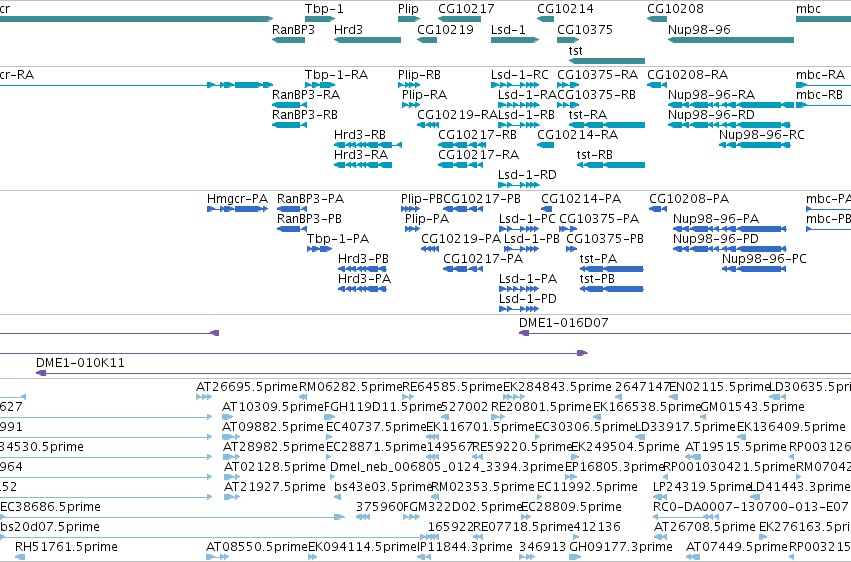Select the CG10219 gene label in top track
This screenshot has width=851, height=562.
(445, 30)
